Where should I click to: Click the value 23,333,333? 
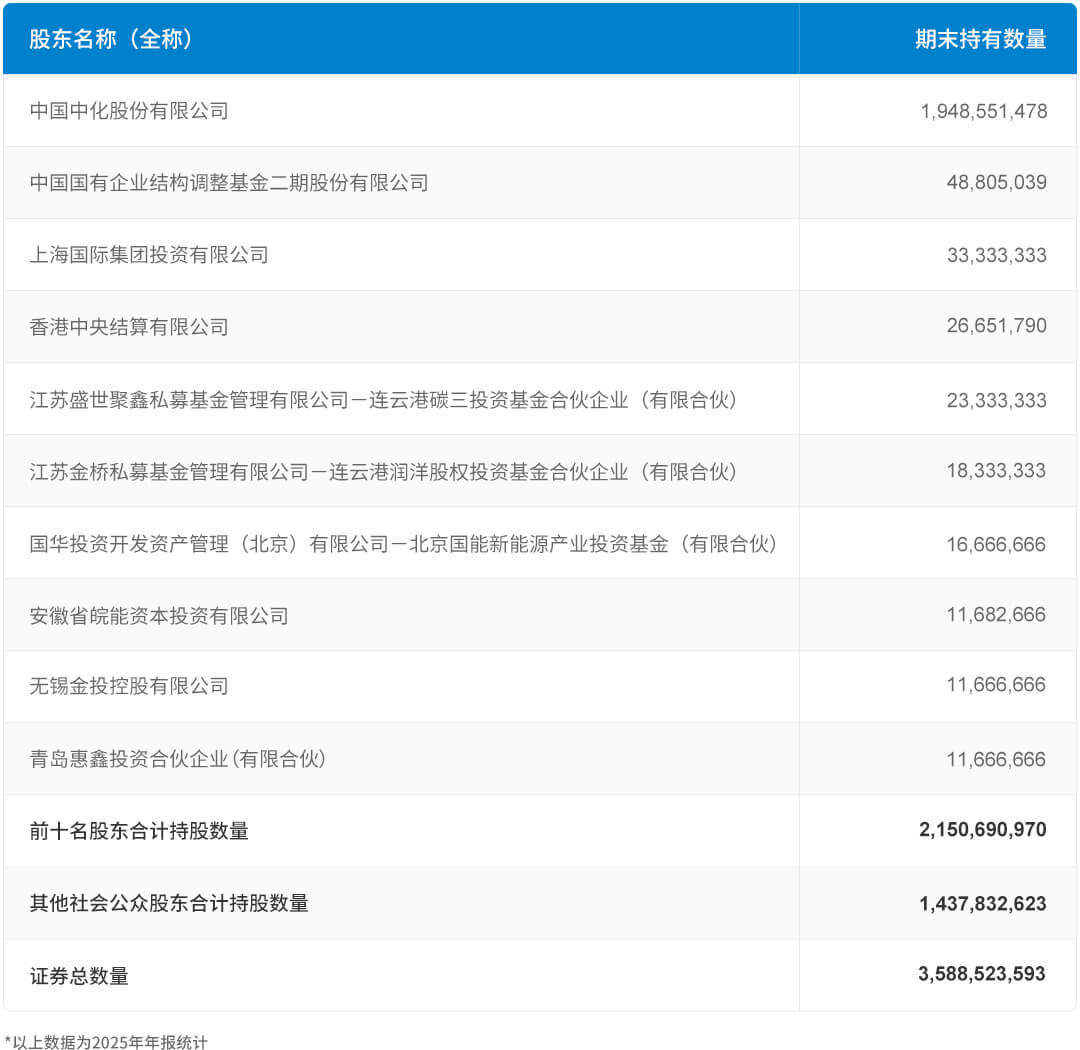(x=997, y=400)
